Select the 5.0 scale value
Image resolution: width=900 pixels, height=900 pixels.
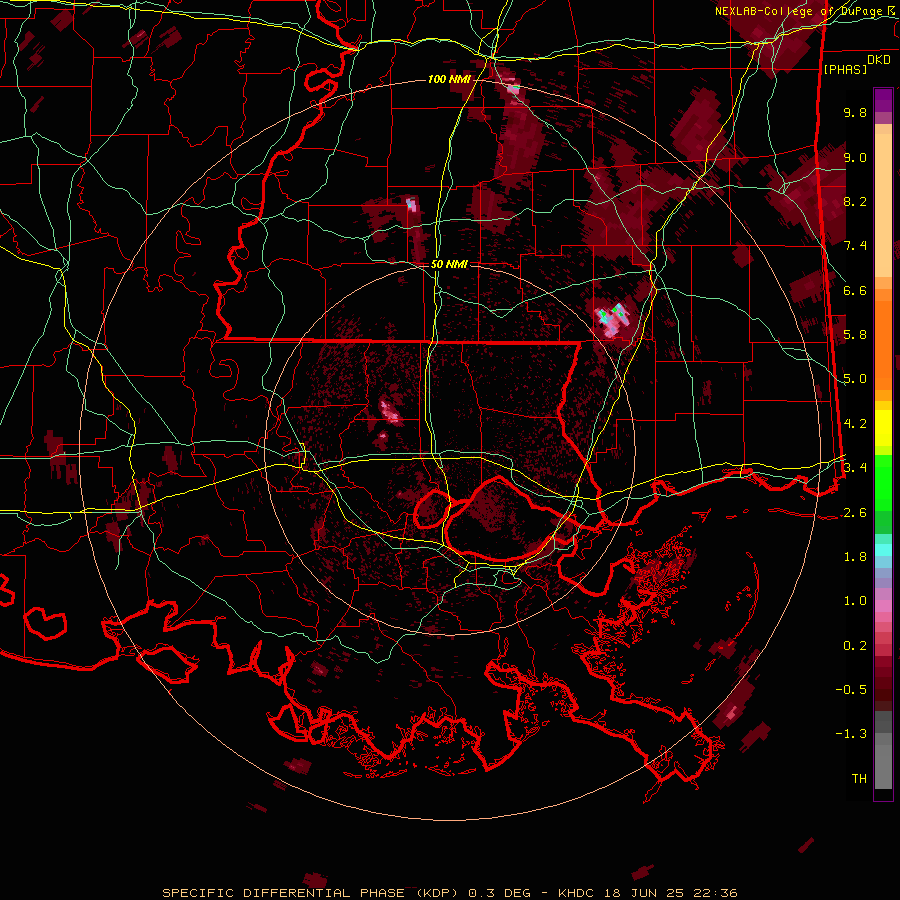coord(855,379)
